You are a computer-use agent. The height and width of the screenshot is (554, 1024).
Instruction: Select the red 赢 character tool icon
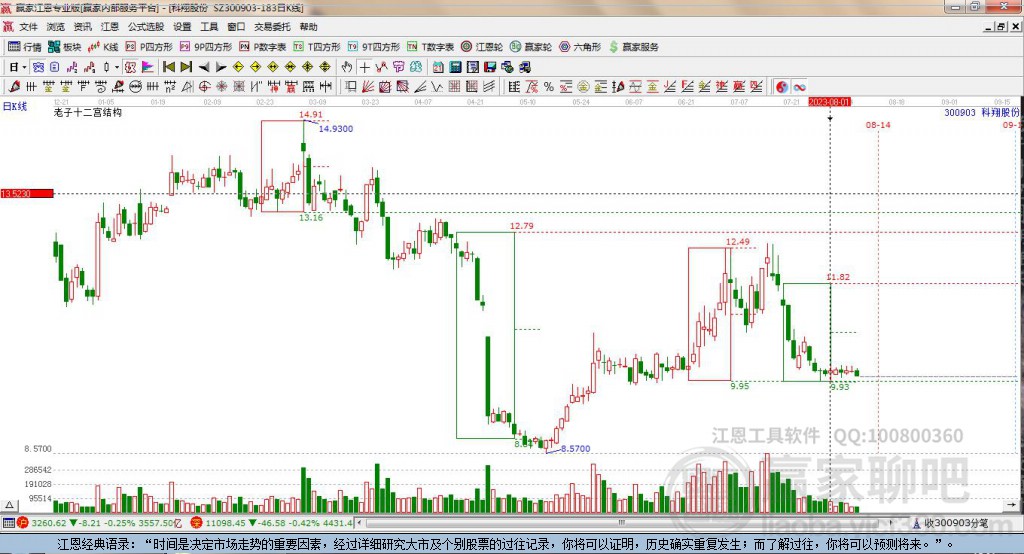click(291, 86)
